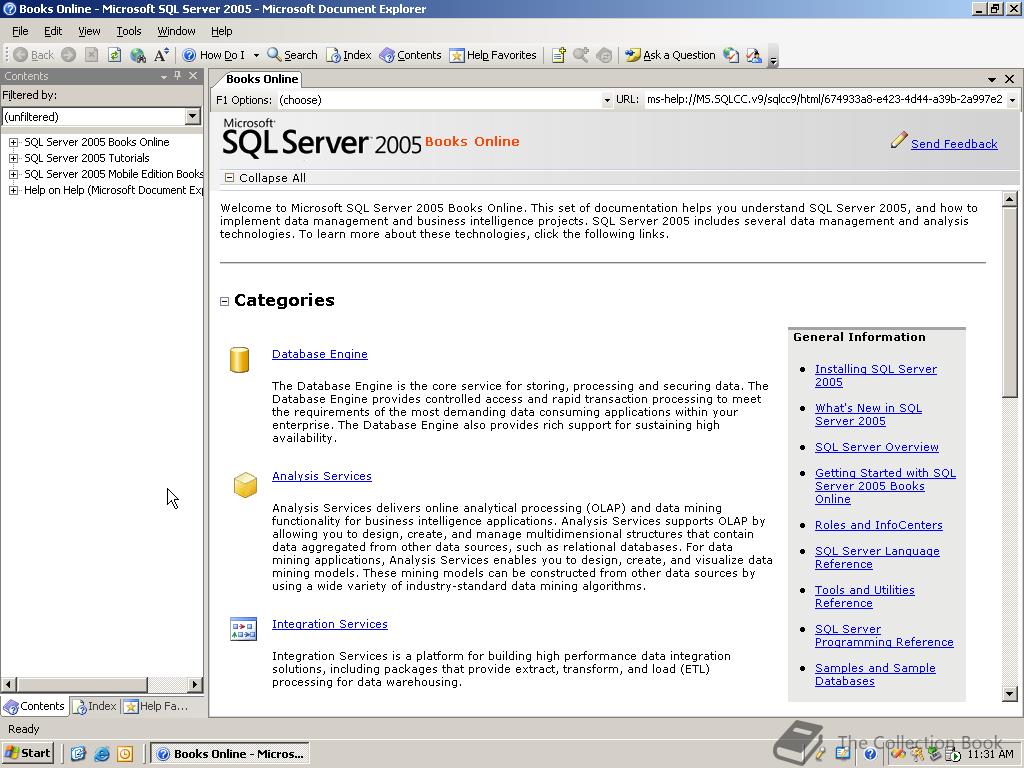Open the Tools menu

pyautogui.click(x=129, y=31)
